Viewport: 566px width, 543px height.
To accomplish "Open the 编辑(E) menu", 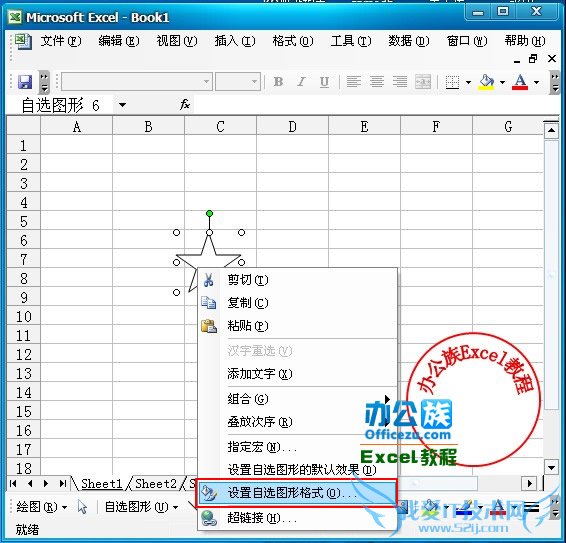I will coord(119,41).
